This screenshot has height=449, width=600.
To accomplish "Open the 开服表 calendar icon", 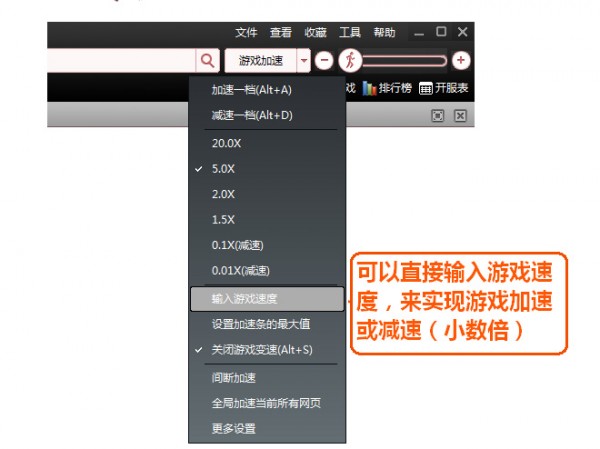I will 427,88.
